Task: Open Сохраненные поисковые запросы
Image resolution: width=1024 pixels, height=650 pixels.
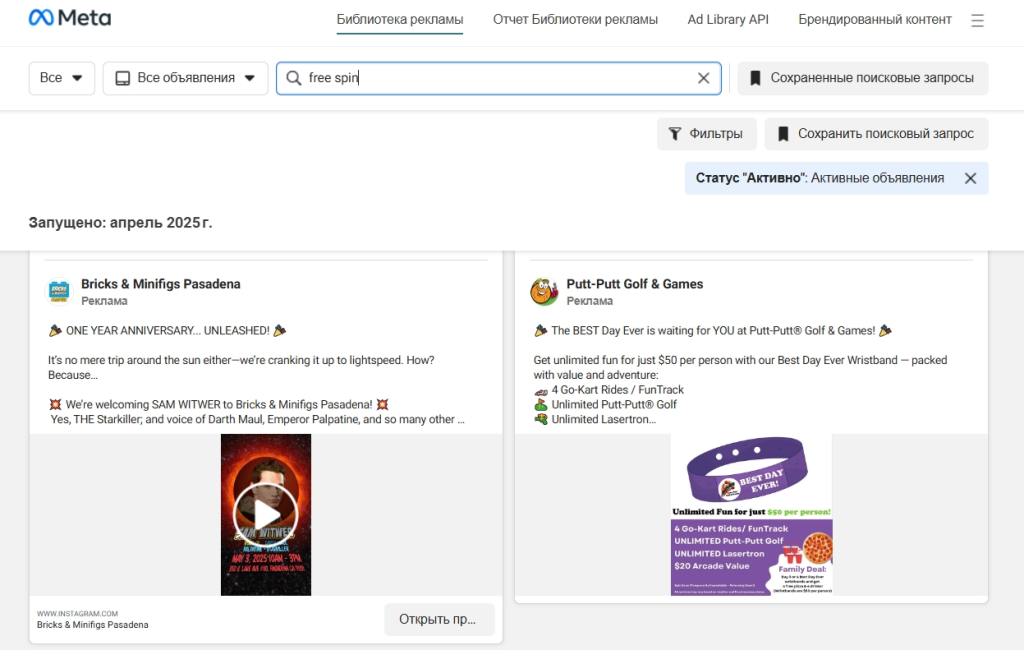Action: click(863, 78)
